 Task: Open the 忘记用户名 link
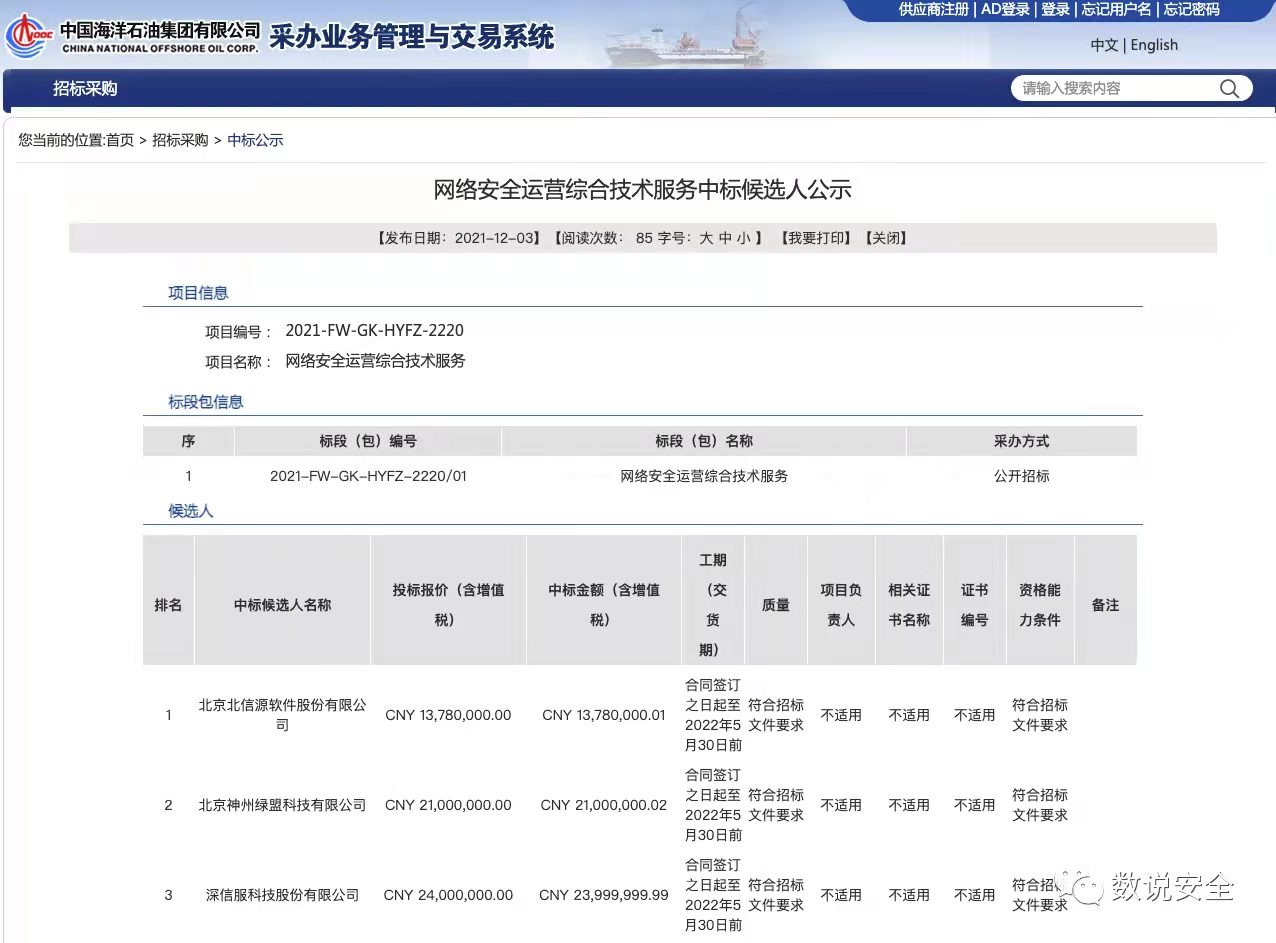point(1116,10)
